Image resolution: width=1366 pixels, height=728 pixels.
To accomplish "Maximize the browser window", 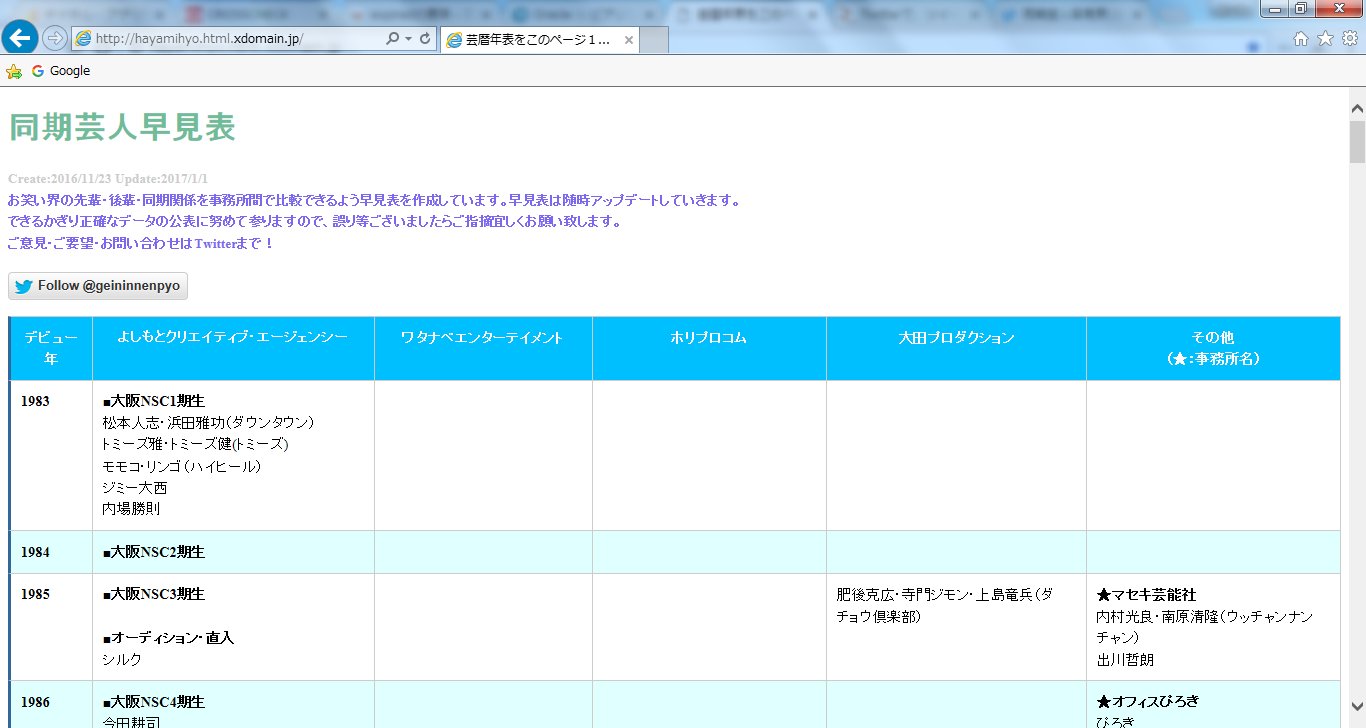I will coord(1301,8).
